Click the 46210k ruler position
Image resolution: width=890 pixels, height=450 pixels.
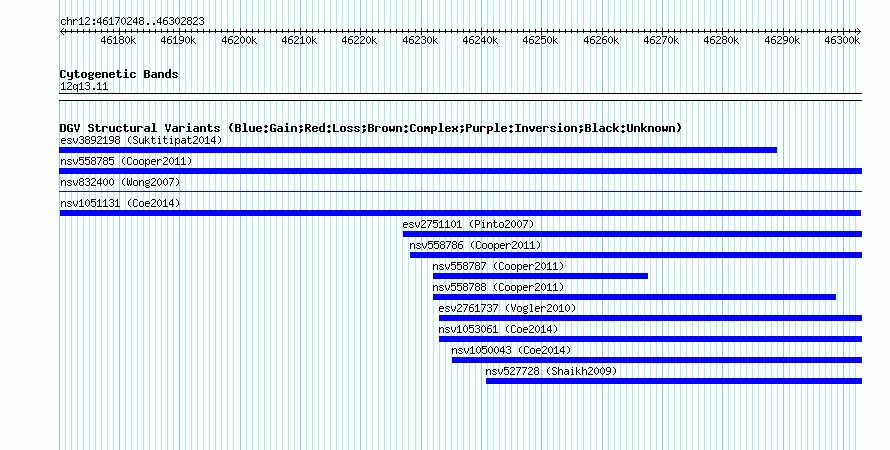coord(299,41)
